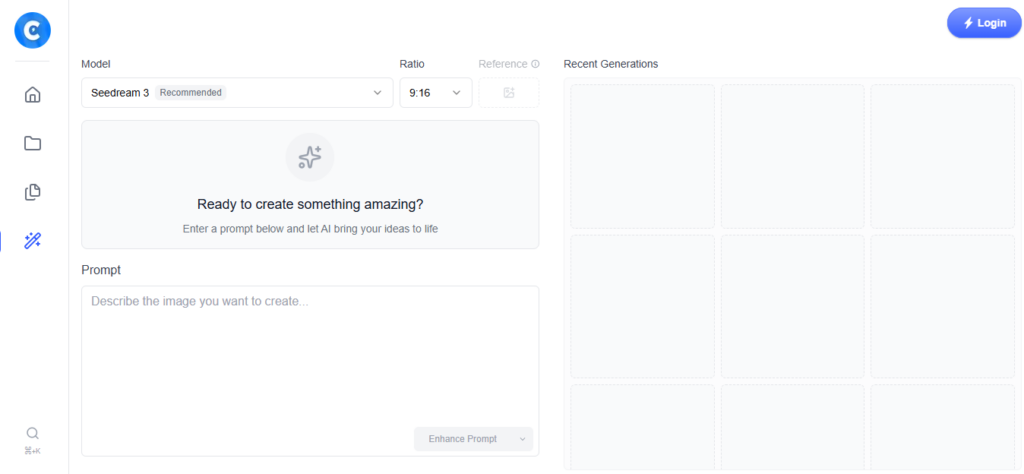Click the Recommended badge in the model selector

(191, 93)
